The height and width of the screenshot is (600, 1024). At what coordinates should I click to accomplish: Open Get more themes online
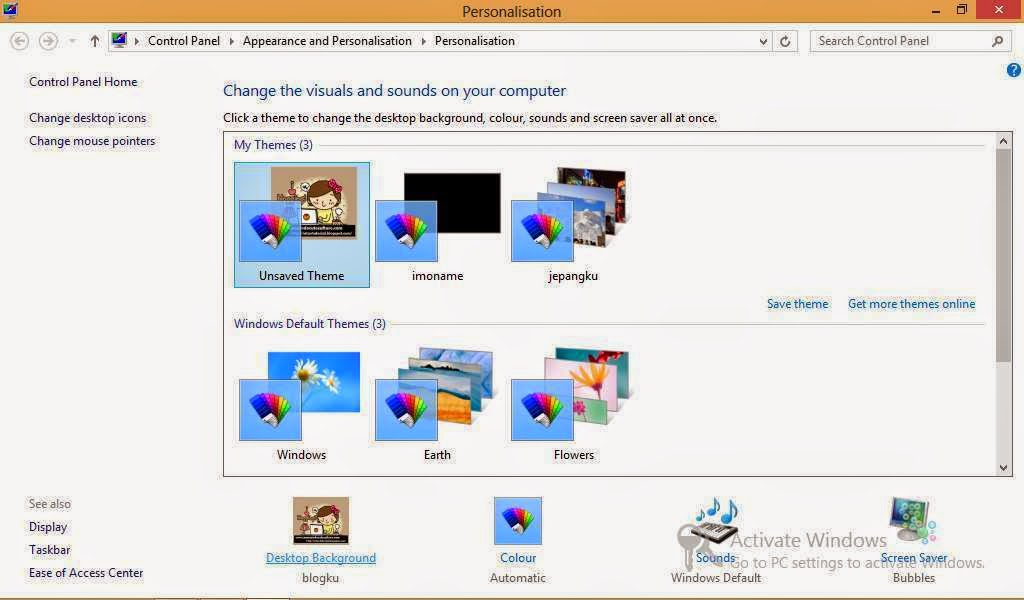pos(911,304)
